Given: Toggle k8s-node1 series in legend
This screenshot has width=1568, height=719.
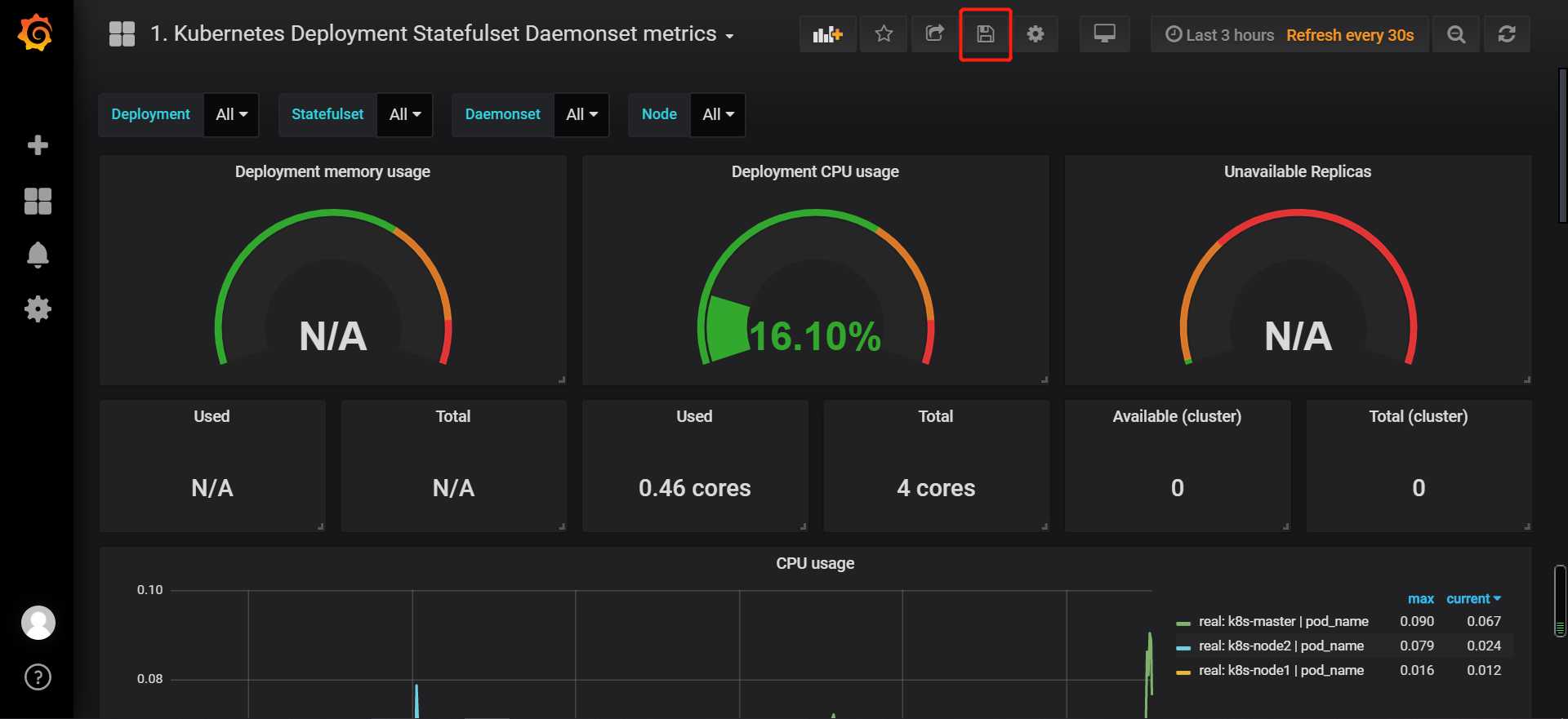Looking at the screenshot, I should click(1281, 670).
